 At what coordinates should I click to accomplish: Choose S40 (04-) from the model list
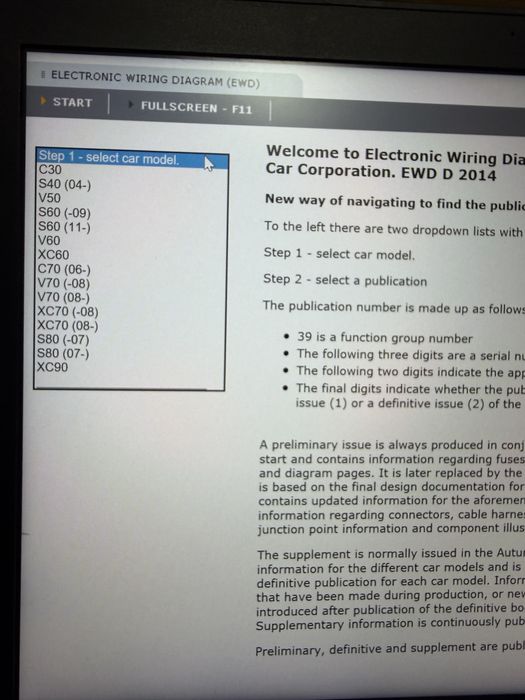point(131,184)
